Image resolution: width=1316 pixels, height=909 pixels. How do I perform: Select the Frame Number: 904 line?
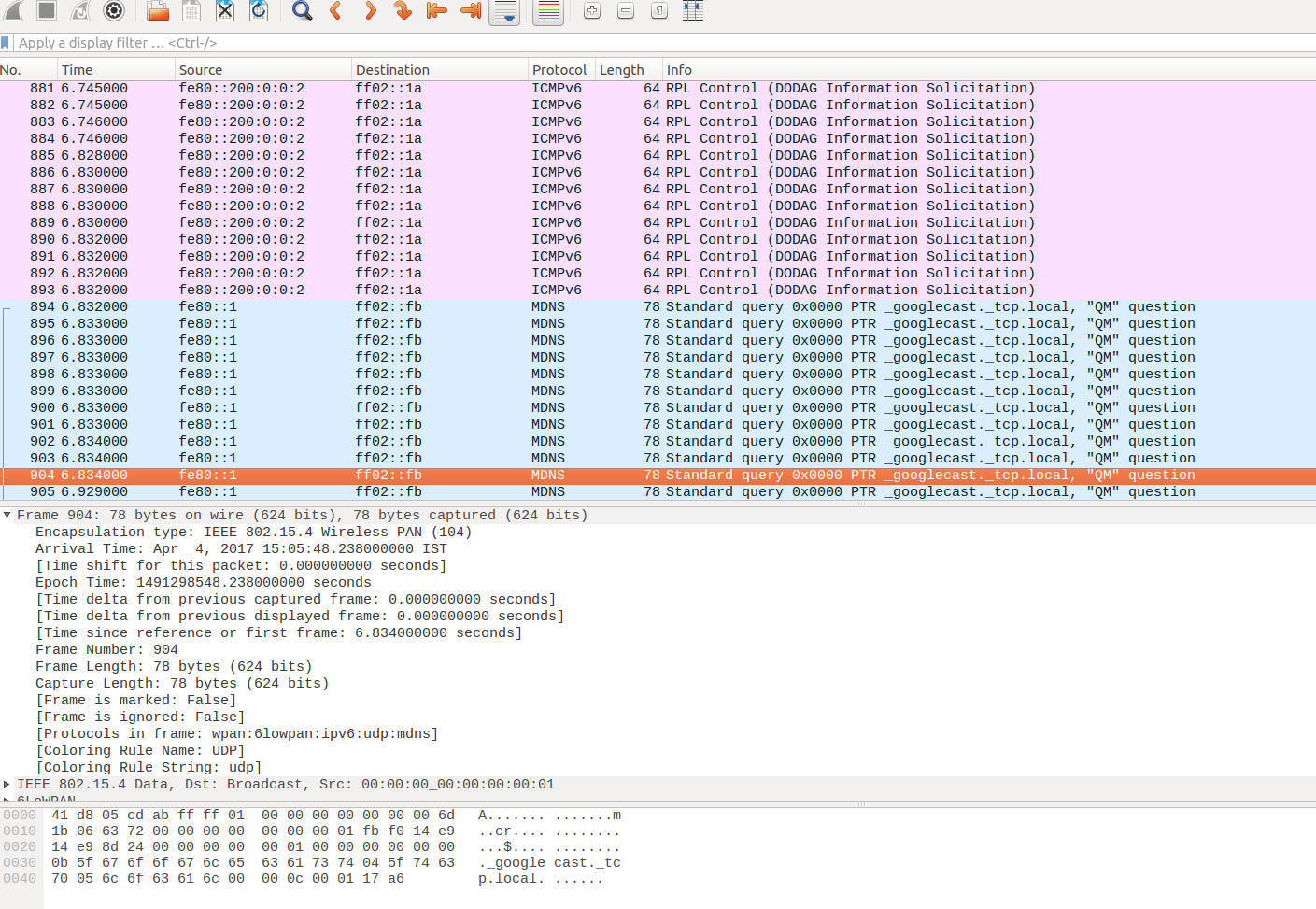pyautogui.click(x=106, y=650)
